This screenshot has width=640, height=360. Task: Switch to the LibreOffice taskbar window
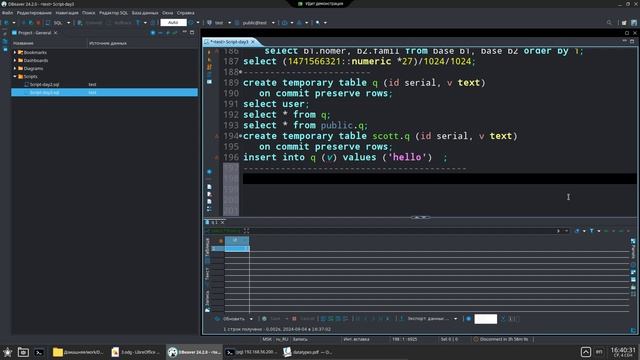point(136,352)
